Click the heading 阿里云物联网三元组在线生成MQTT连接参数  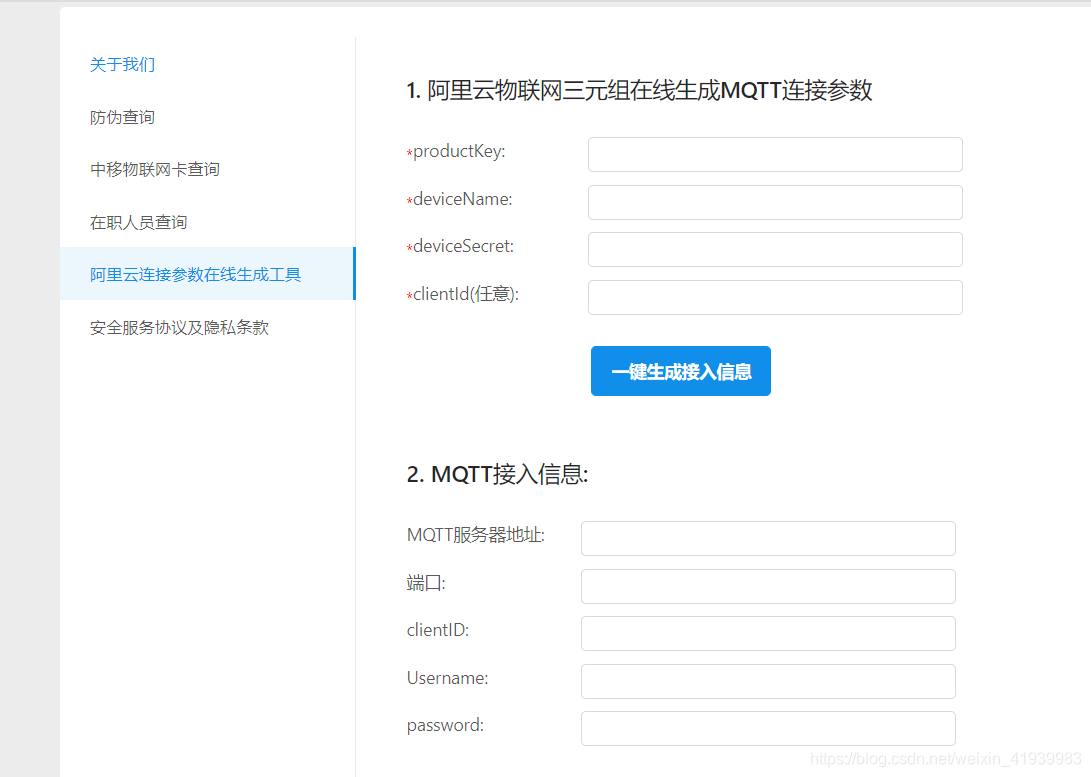(640, 91)
